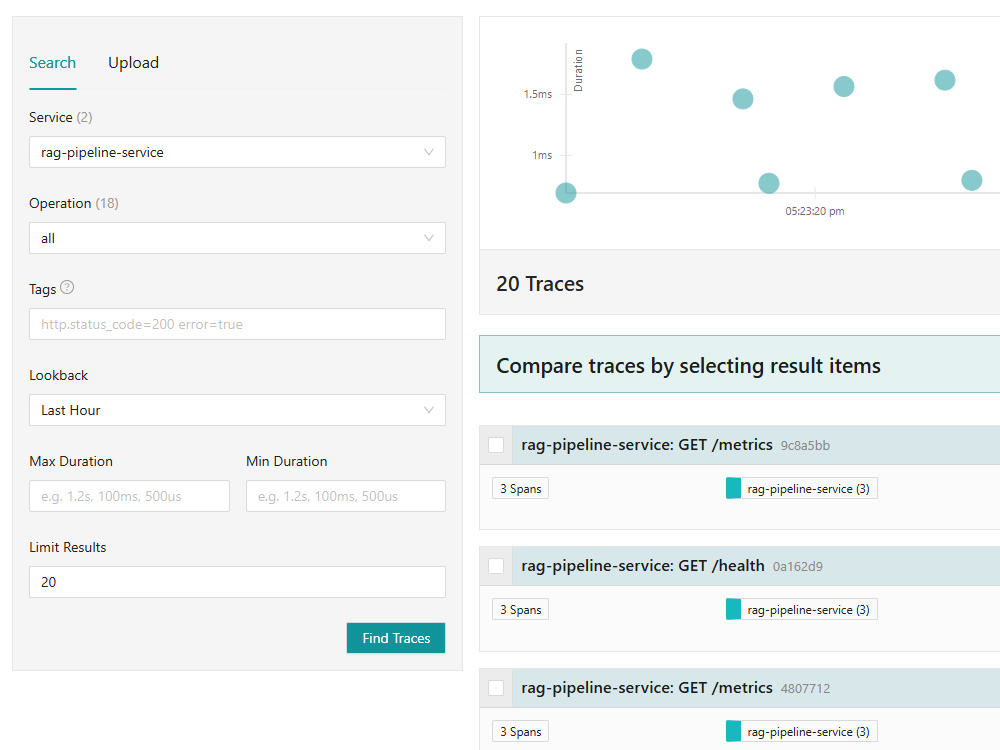
Task: Select the checkbox for GET /metrics trace 9c8a5bb
Action: click(496, 445)
